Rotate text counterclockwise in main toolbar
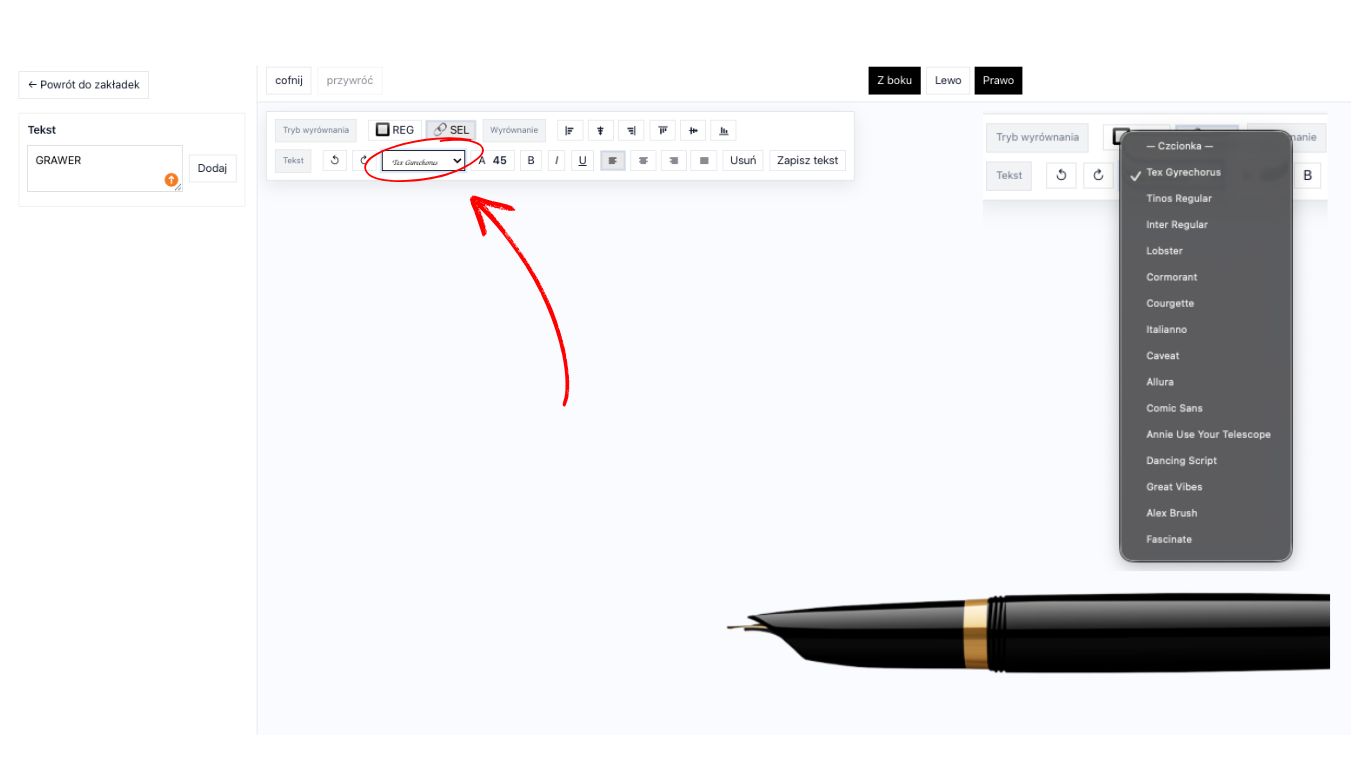The height and width of the screenshot is (768, 1366). coord(335,160)
